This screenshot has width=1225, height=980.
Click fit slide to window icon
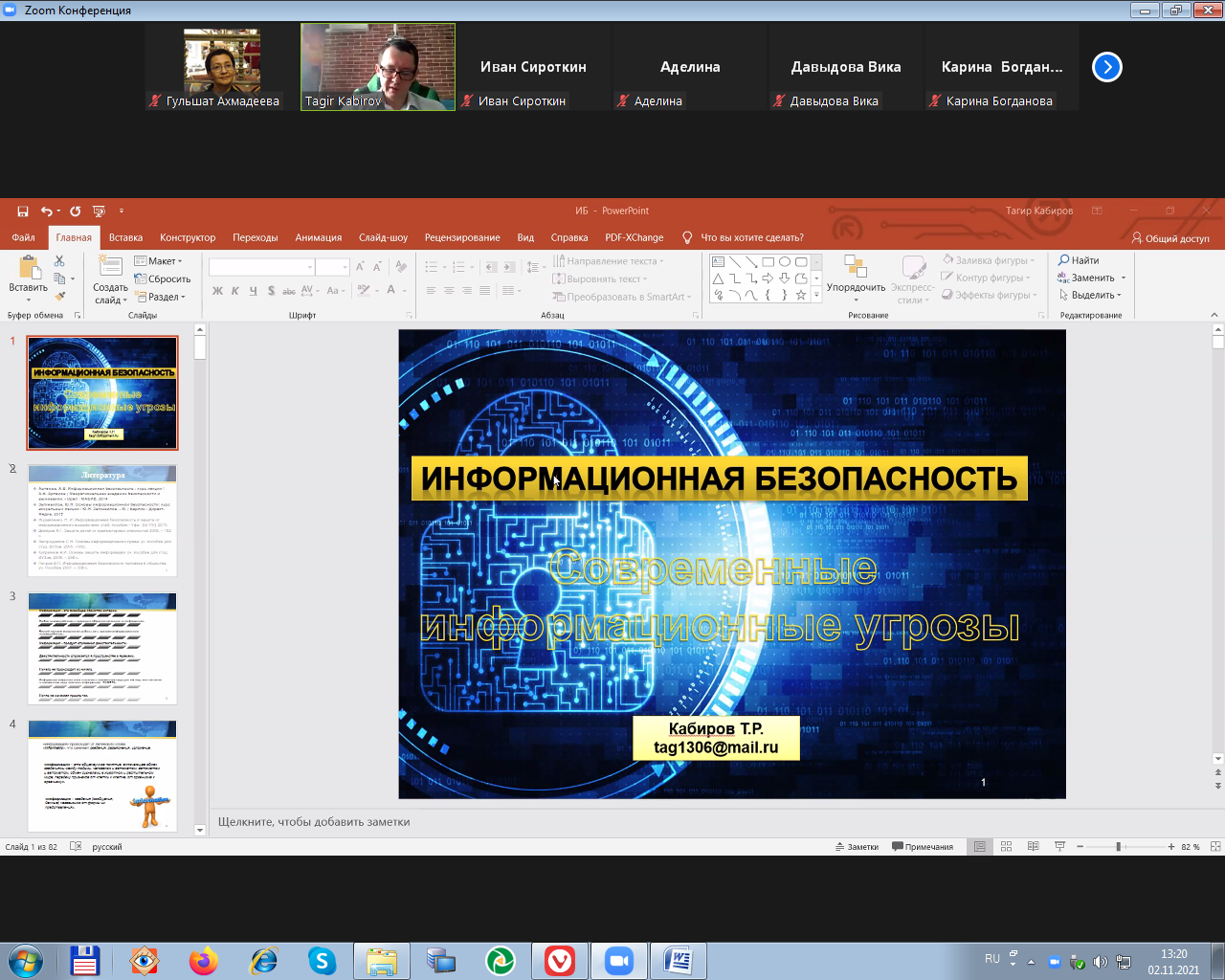(1215, 847)
